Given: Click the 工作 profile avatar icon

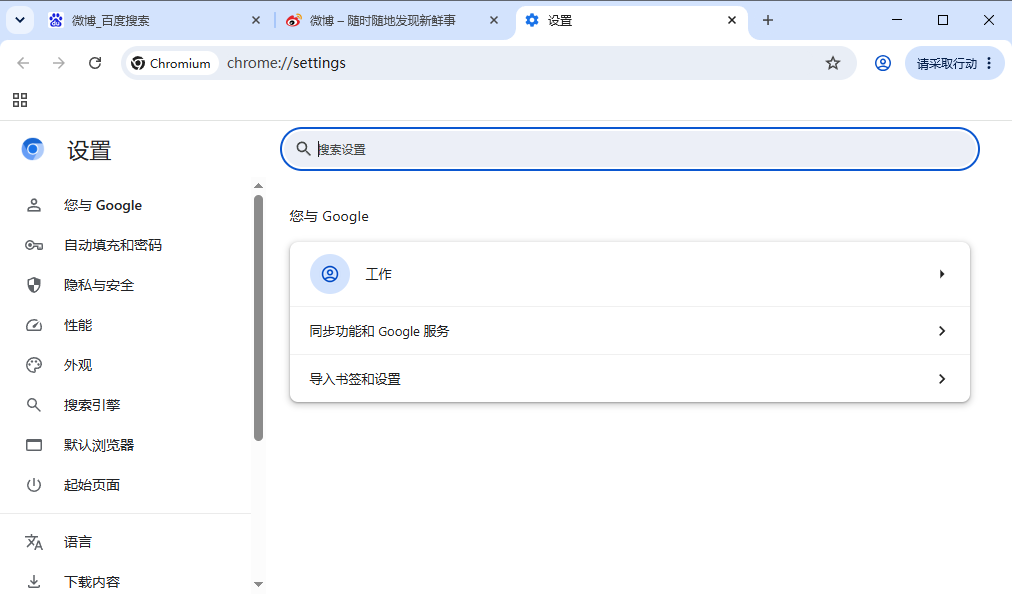Looking at the screenshot, I should point(330,274).
